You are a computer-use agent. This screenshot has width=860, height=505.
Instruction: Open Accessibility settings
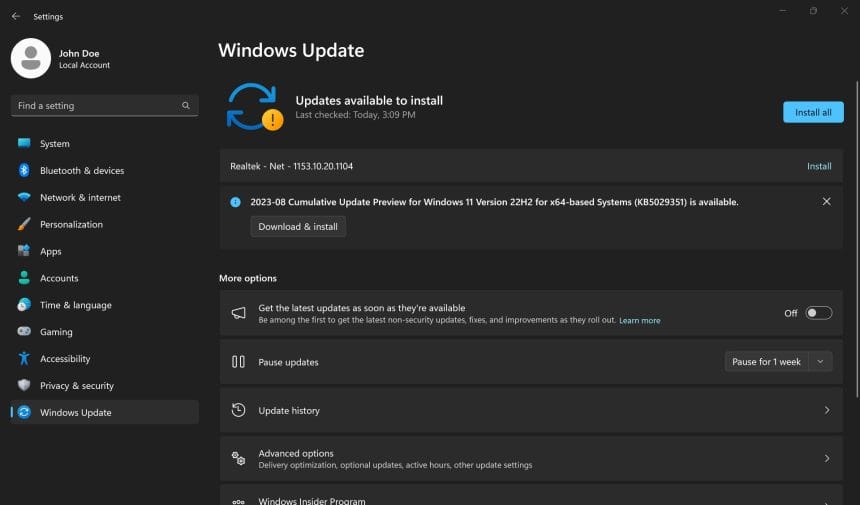[x=64, y=359]
